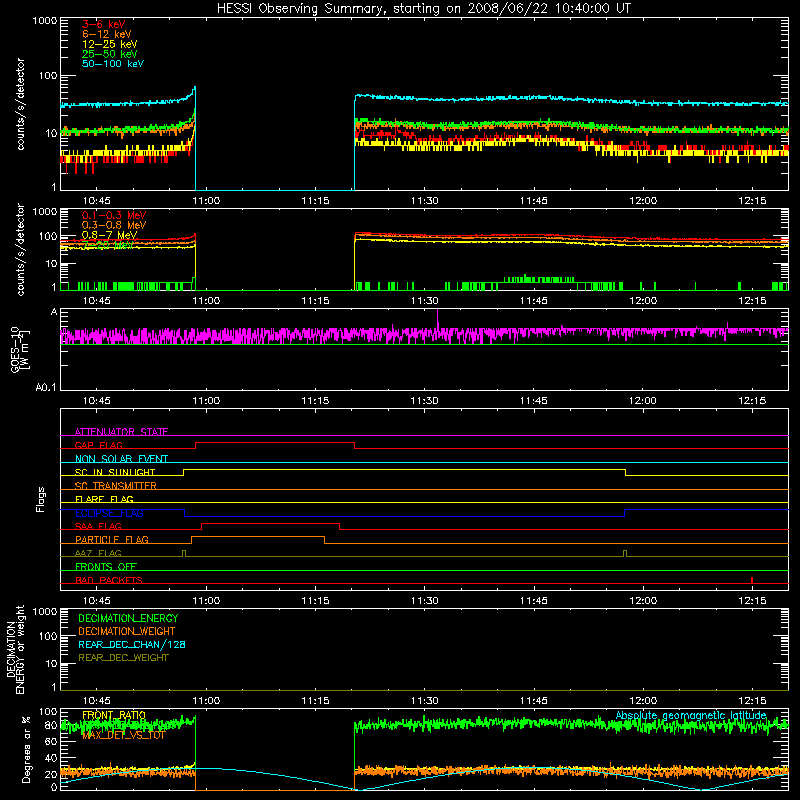Click the MAX_DET_VS_TOT legend label
Image resolution: width=800 pixels, height=800 pixels.
[123, 735]
